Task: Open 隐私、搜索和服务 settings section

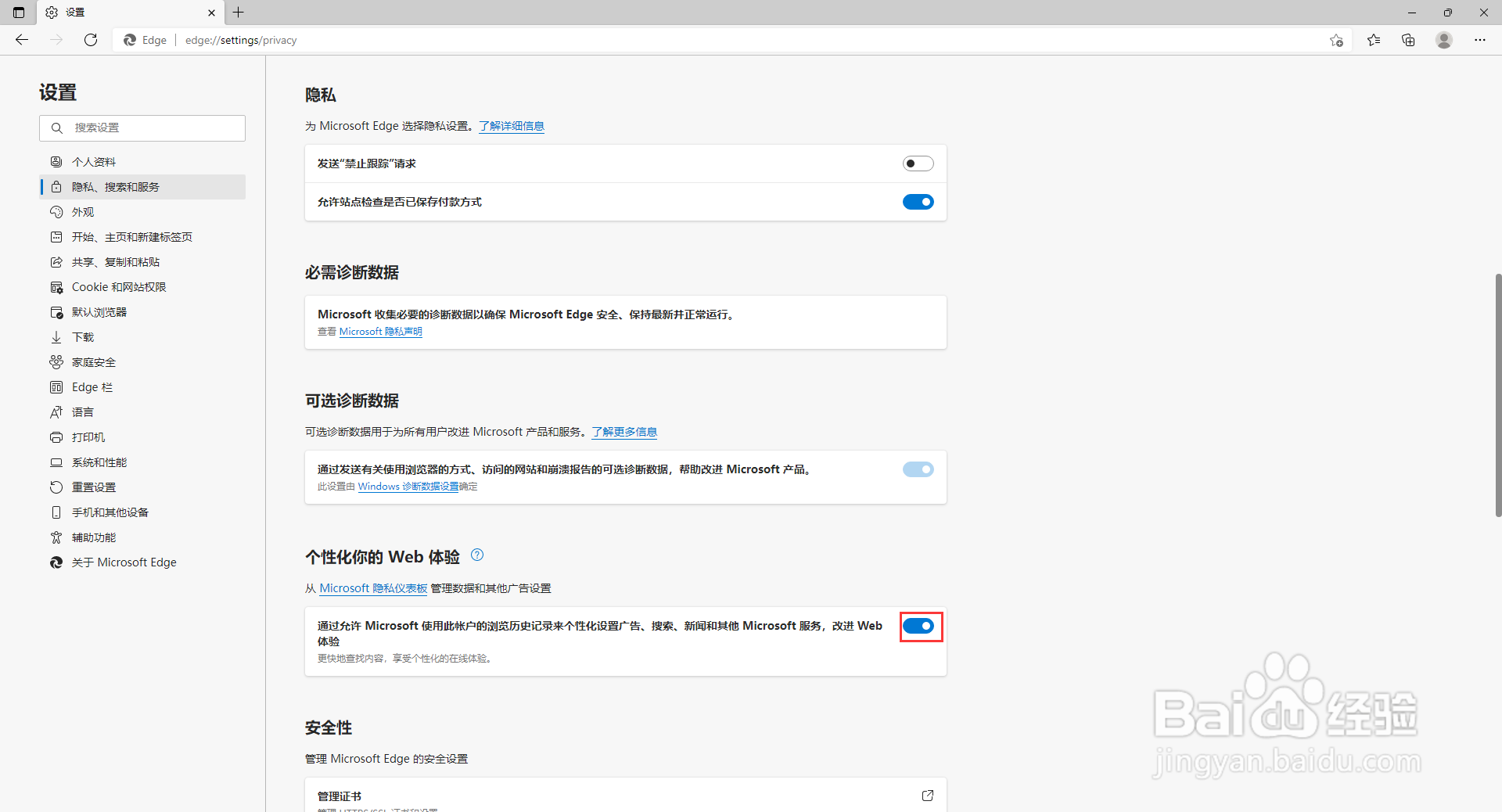Action: (142, 187)
